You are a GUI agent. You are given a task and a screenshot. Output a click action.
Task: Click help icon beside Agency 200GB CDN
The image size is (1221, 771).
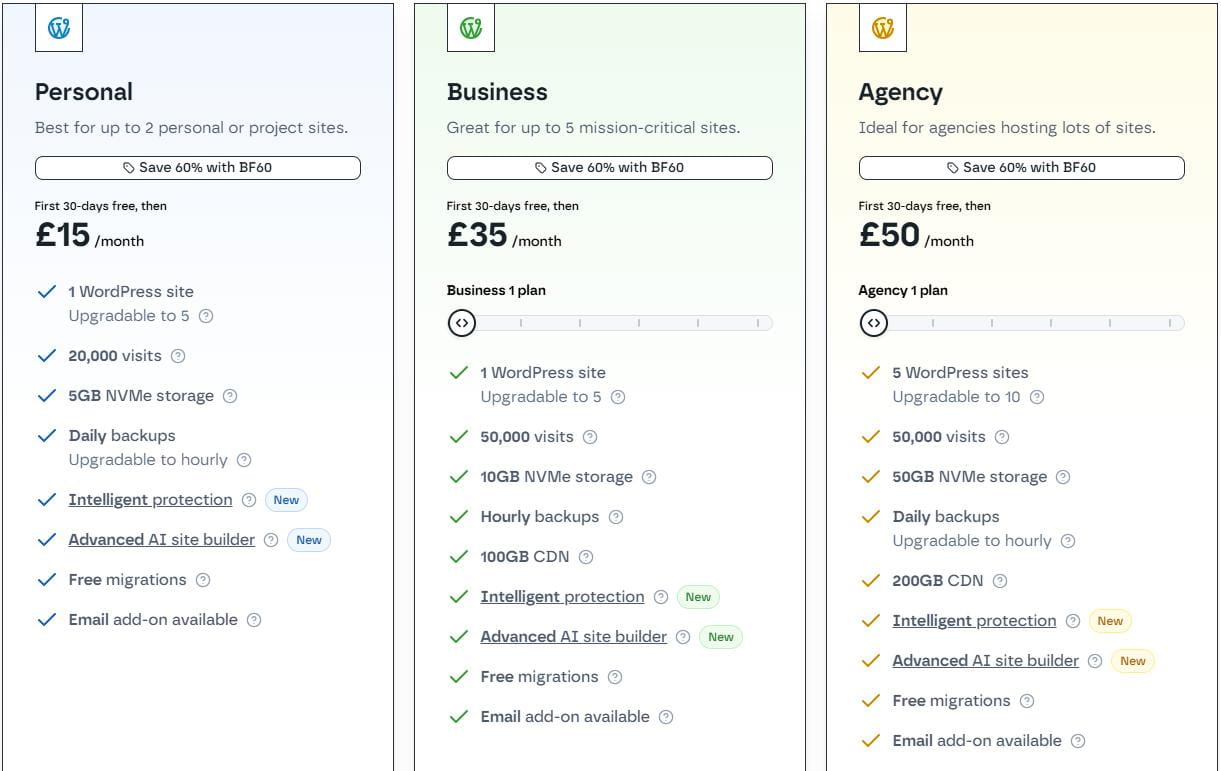[1000, 581]
